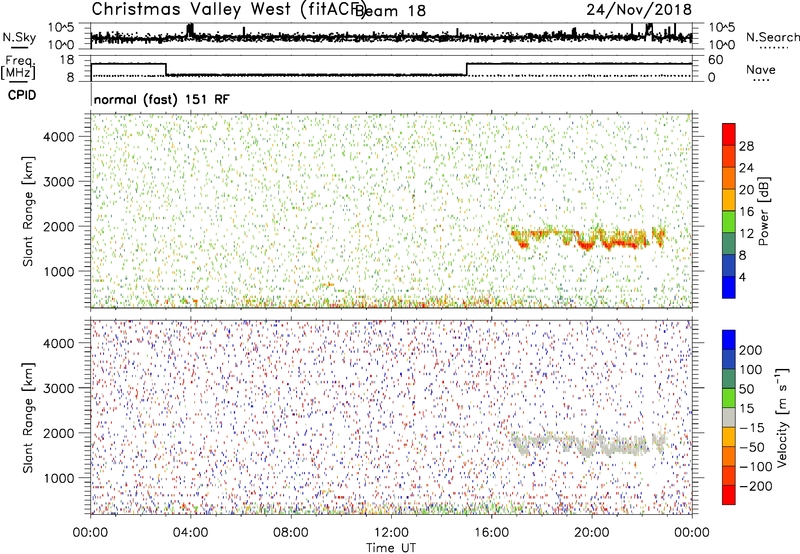This screenshot has width=800, height=554.
Task: Click the '20:00' time tick label
Action: point(592,533)
